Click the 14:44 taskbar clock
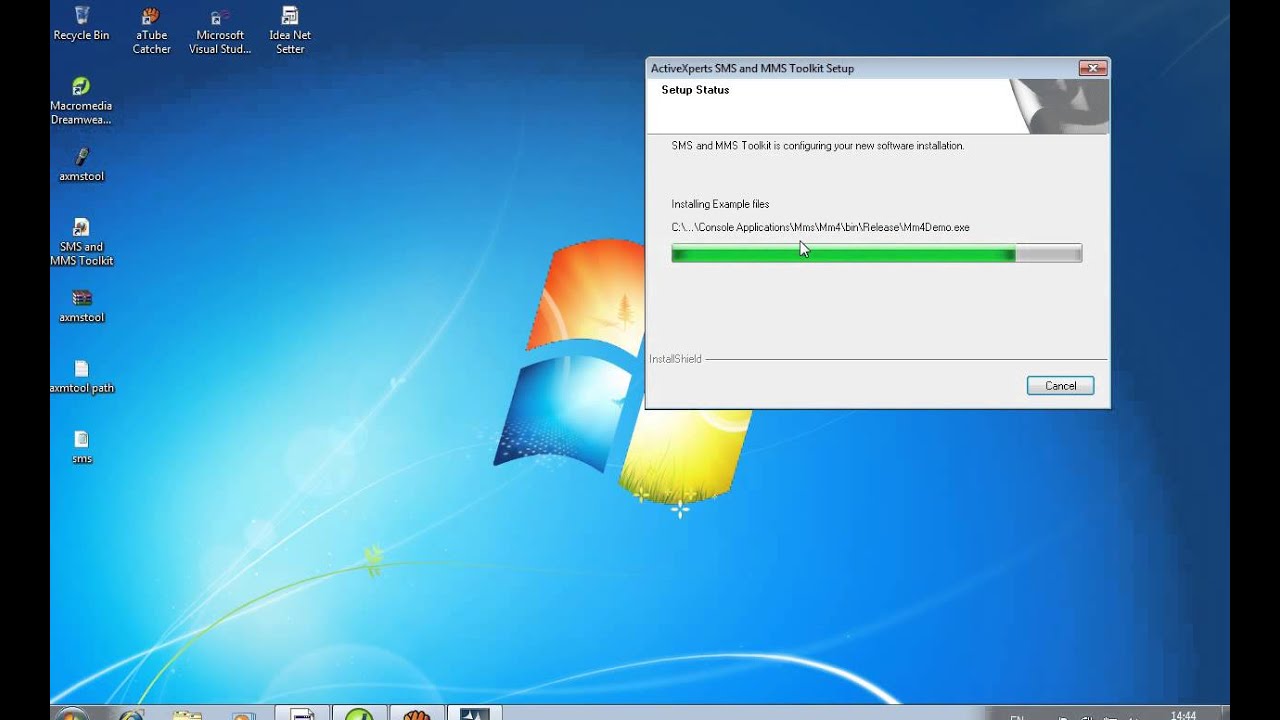 tap(1183, 715)
